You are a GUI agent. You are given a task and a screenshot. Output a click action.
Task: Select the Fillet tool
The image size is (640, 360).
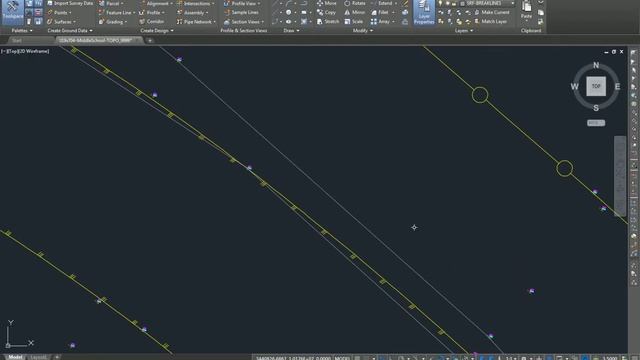380,13
